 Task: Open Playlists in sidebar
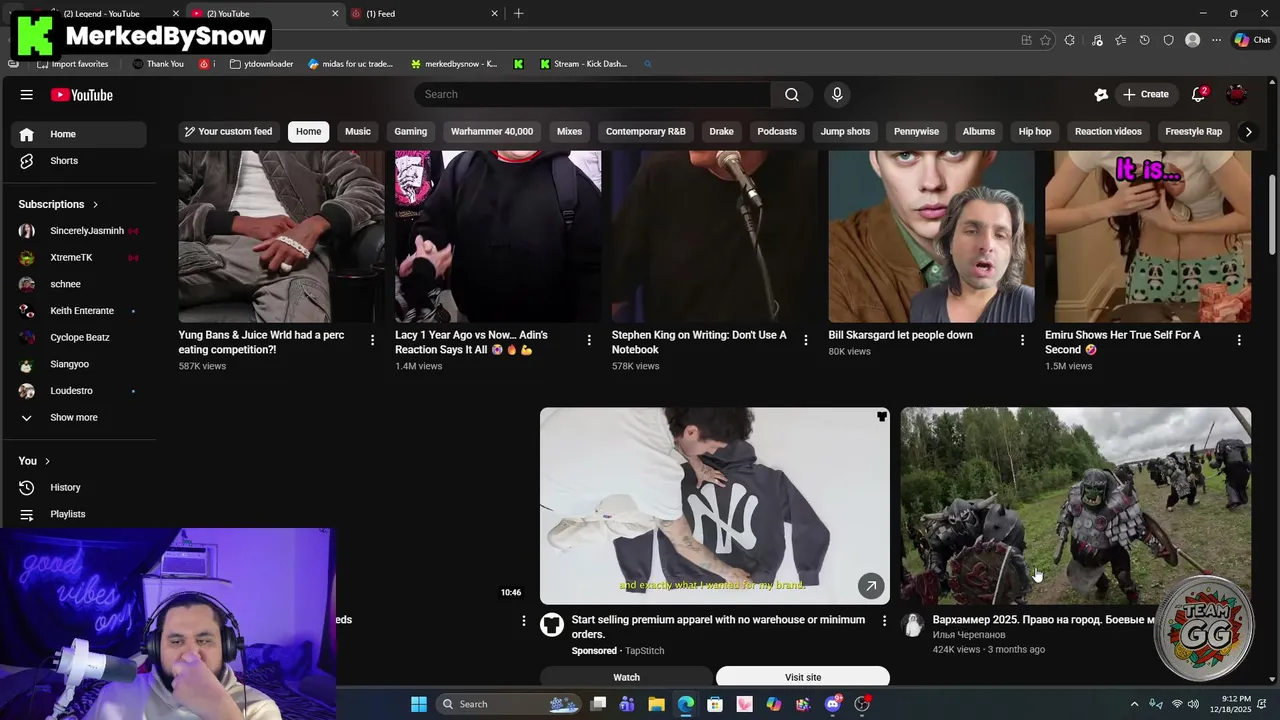(68, 514)
